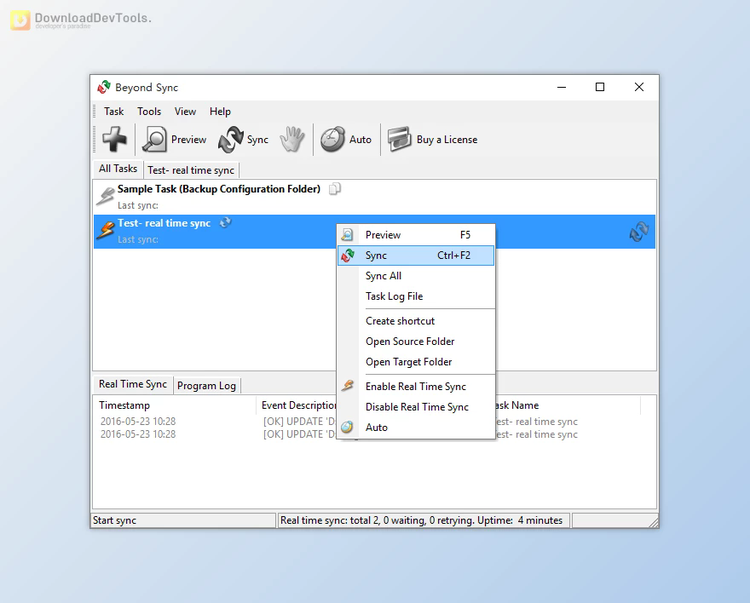Click the small sync icon beside Test task name
Image resolution: width=750 pixels, height=603 pixels.
click(225, 222)
